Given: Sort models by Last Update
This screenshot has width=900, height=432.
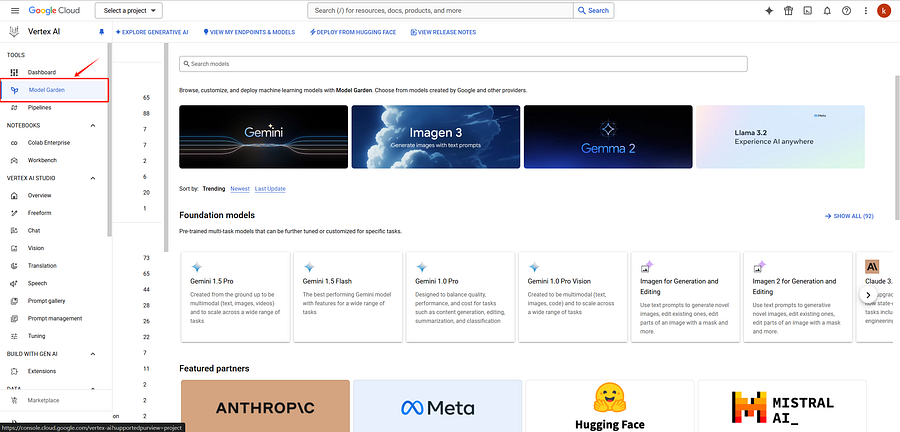Looking at the screenshot, I should (270, 189).
